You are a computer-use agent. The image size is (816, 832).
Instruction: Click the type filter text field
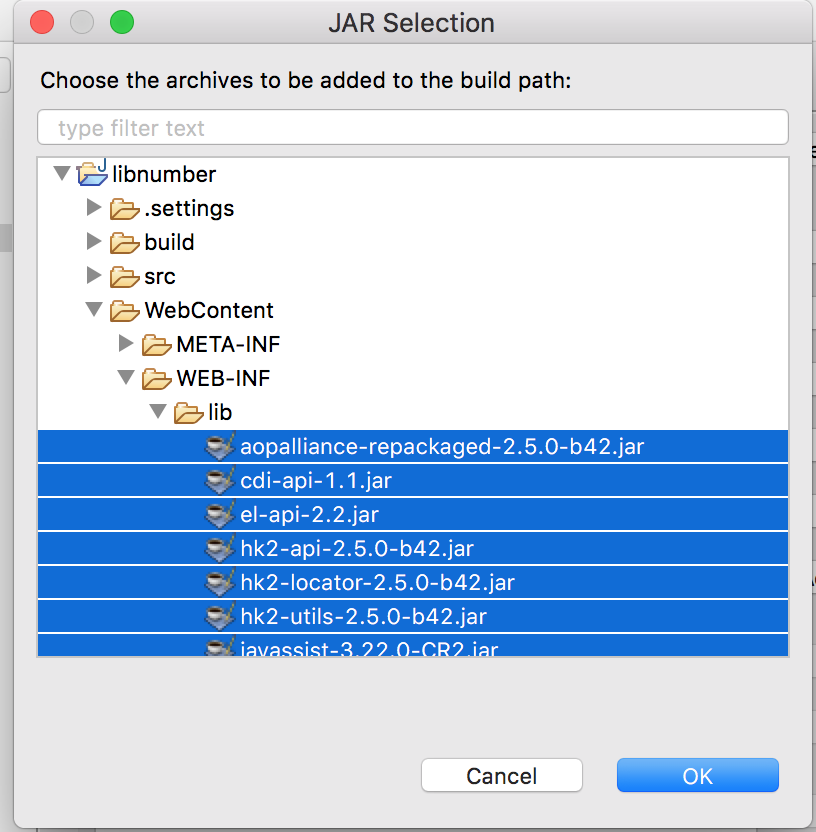click(x=412, y=127)
